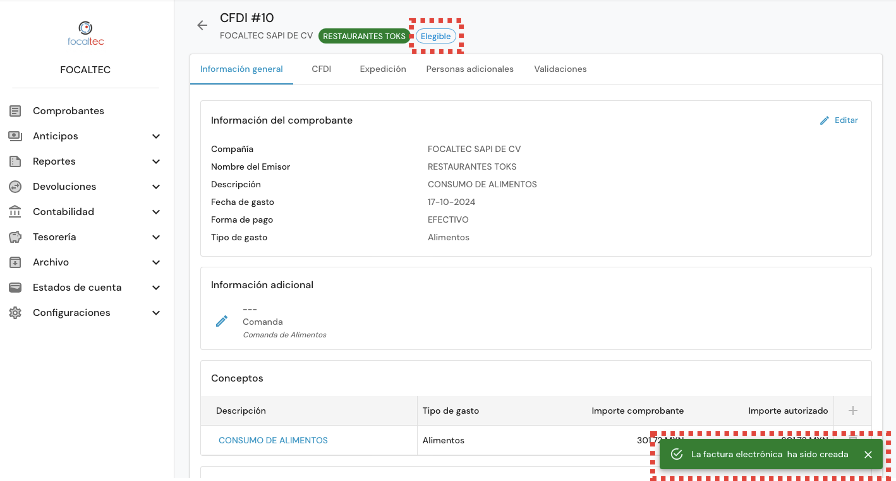Screen dimensions: 896x481
Task: Click the Contabilidad bank icon
Action: [x=15, y=211]
